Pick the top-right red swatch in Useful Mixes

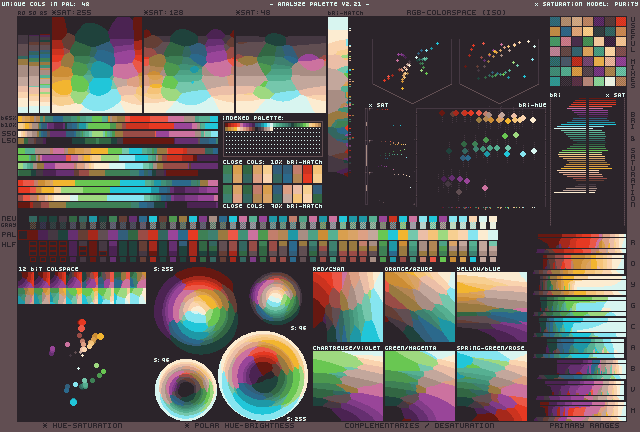click(x=615, y=23)
